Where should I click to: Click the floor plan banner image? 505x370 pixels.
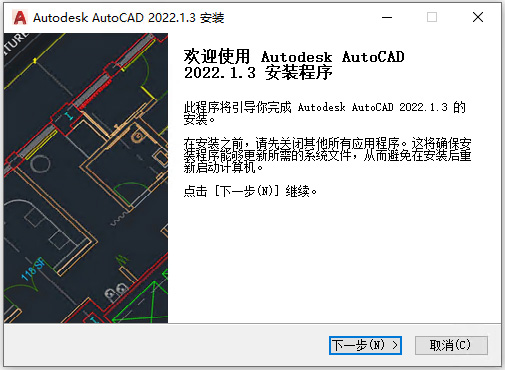point(86,178)
